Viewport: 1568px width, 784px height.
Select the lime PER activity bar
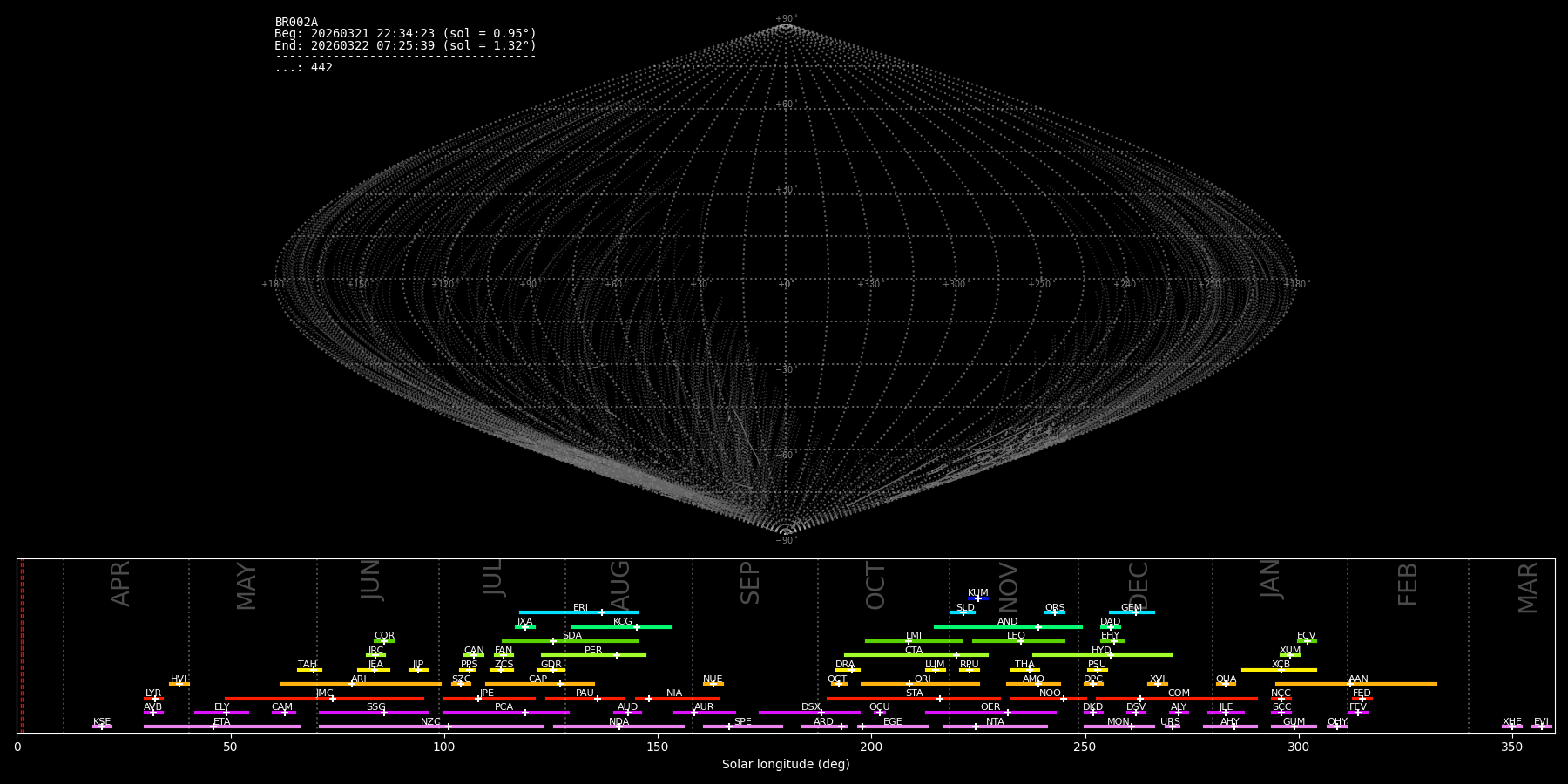[x=593, y=655]
